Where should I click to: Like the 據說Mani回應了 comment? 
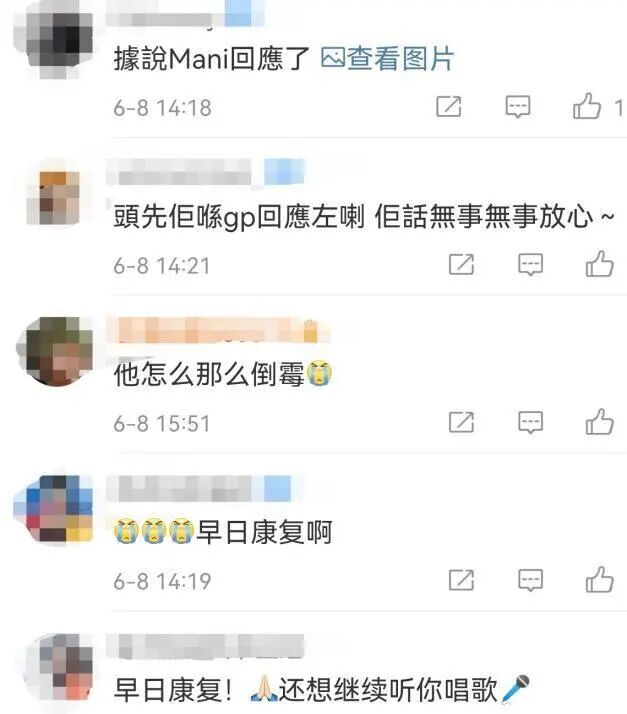click(587, 107)
